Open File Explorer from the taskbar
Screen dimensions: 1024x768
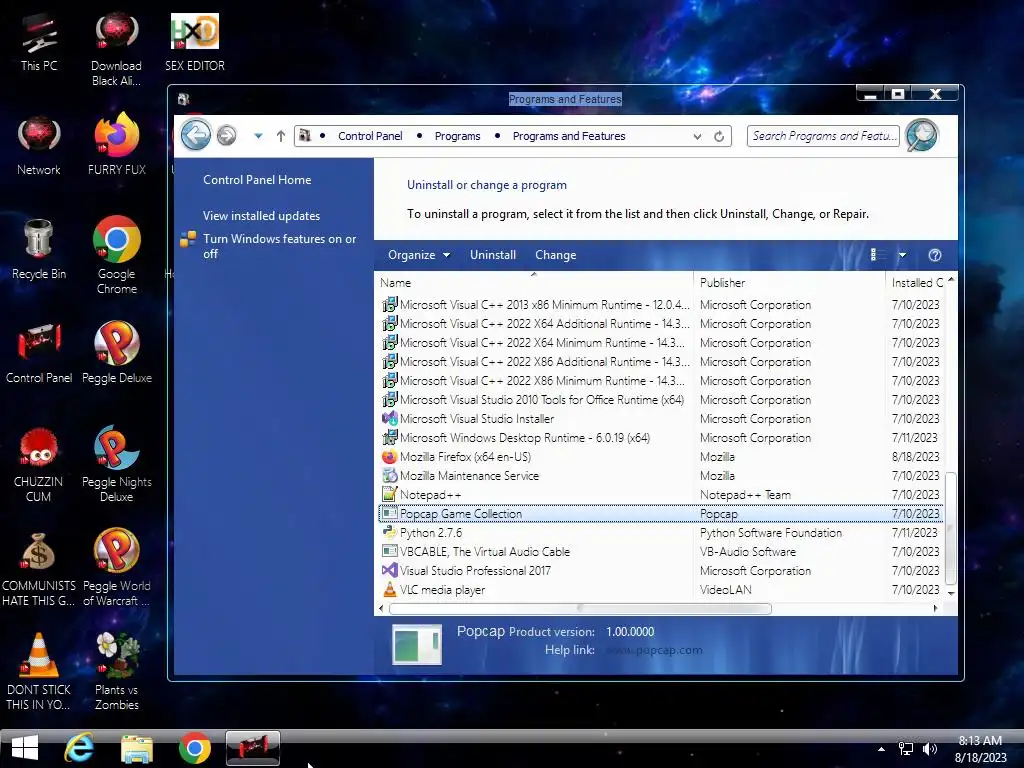pyautogui.click(x=136, y=748)
